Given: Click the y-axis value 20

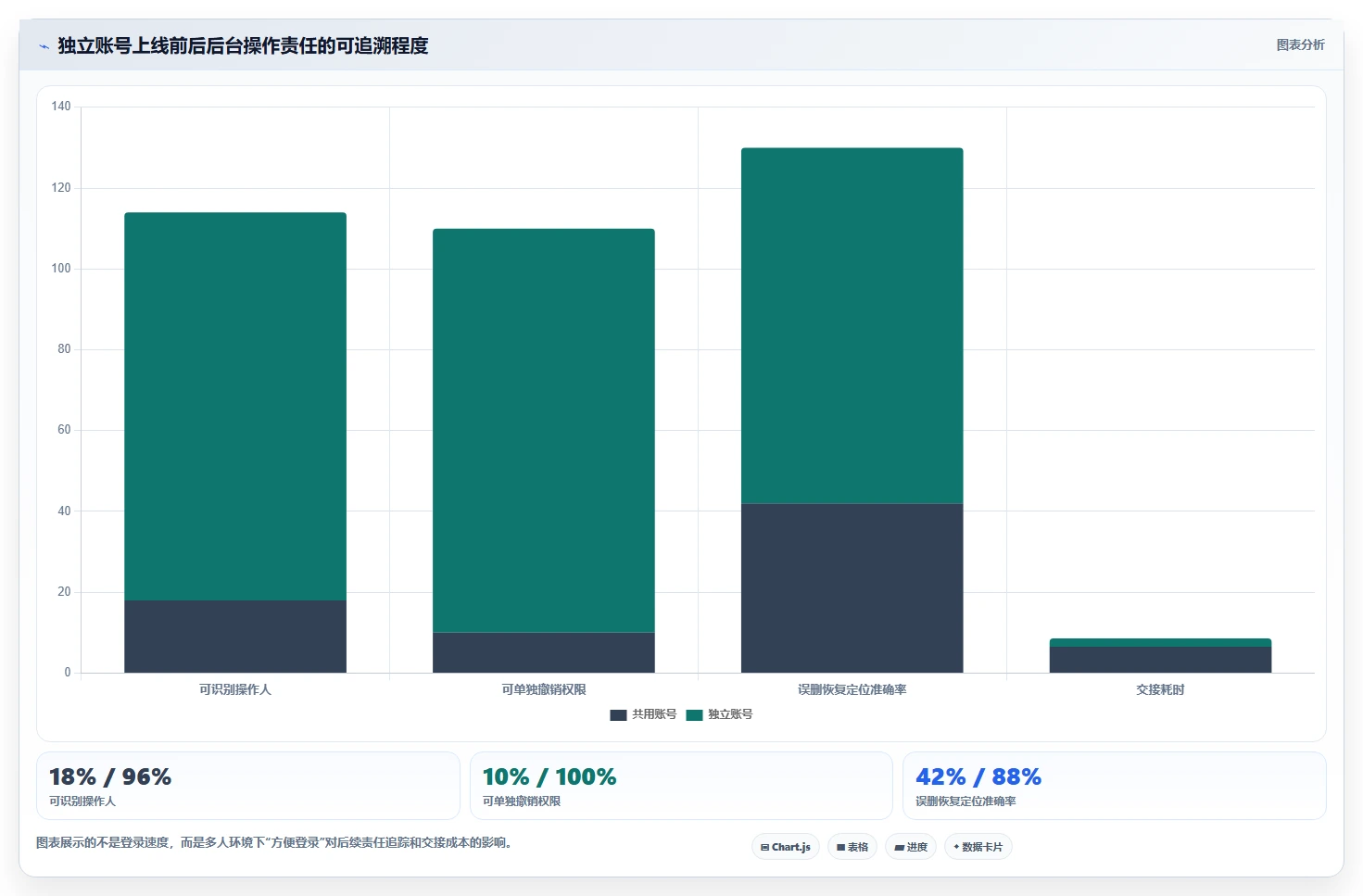Looking at the screenshot, I should tap(64, 592).
